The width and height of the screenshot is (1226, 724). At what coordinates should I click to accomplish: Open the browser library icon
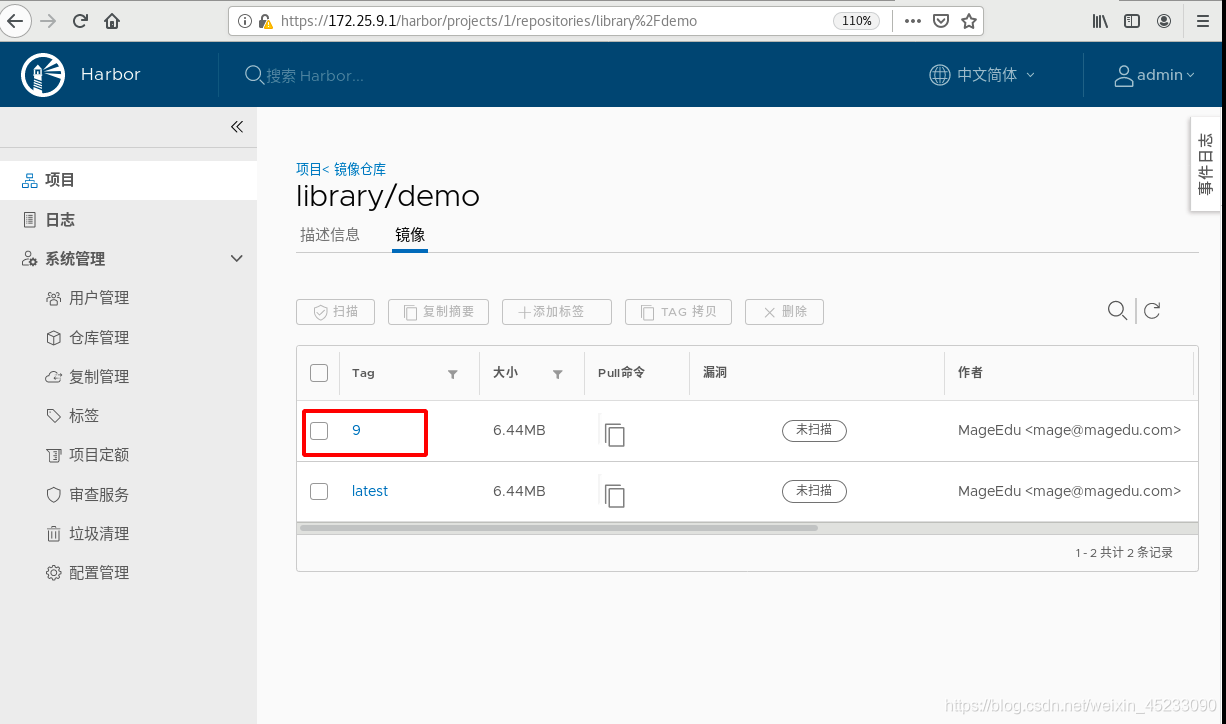click(x=1100, y=21)
